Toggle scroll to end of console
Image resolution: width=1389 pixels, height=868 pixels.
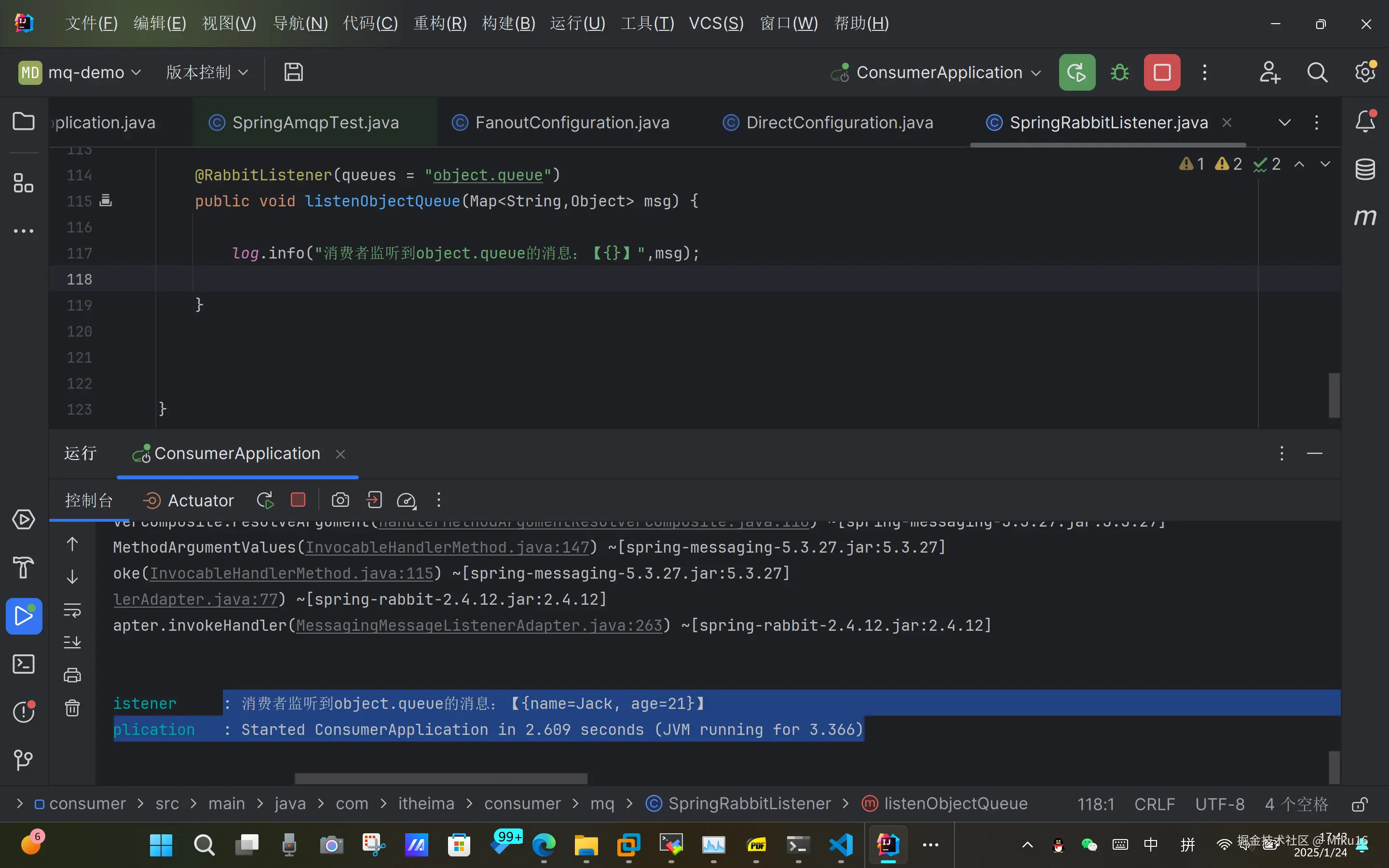pos(72,642)
